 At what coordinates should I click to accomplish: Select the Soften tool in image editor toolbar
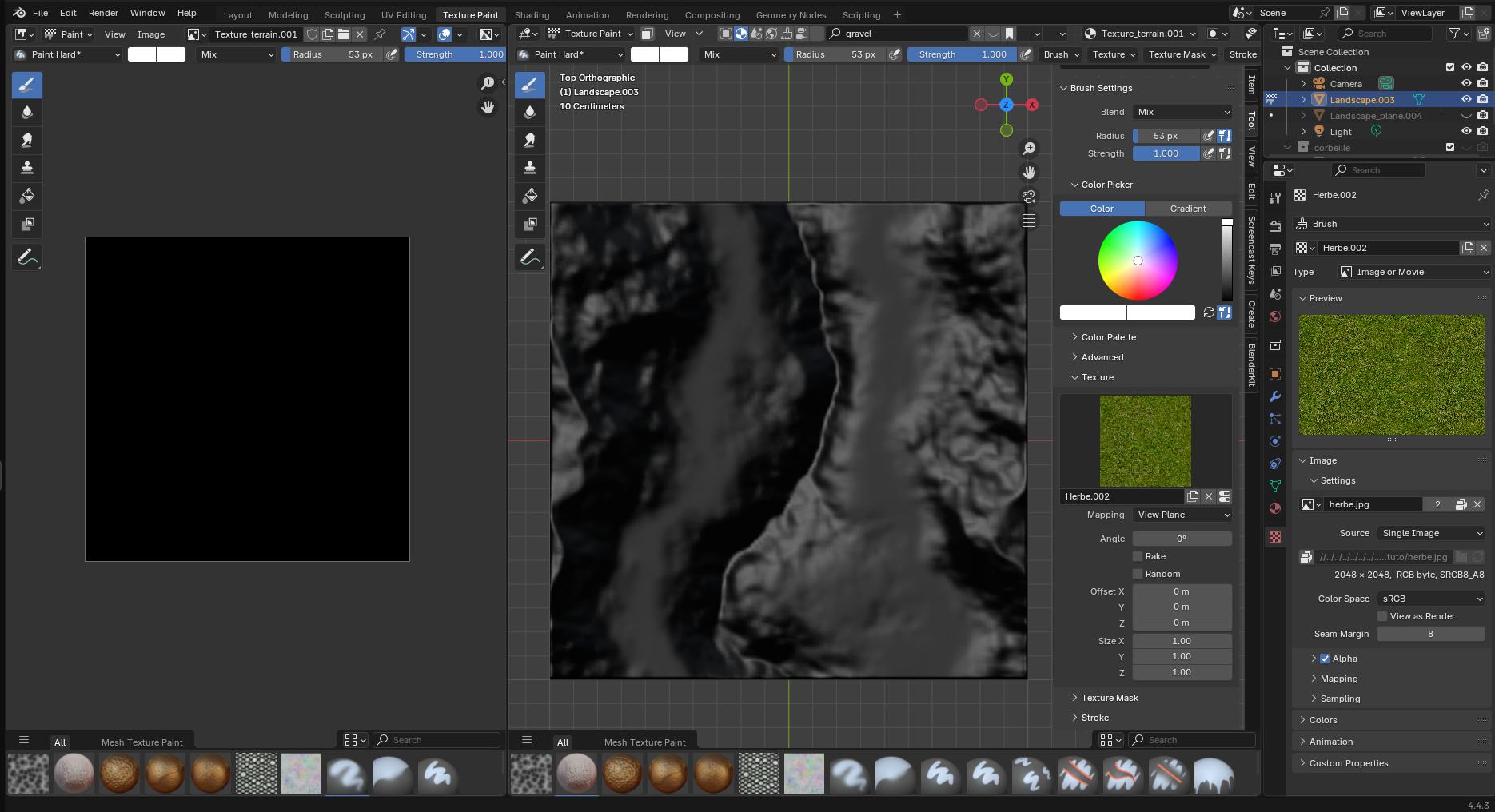pos(26,112)
